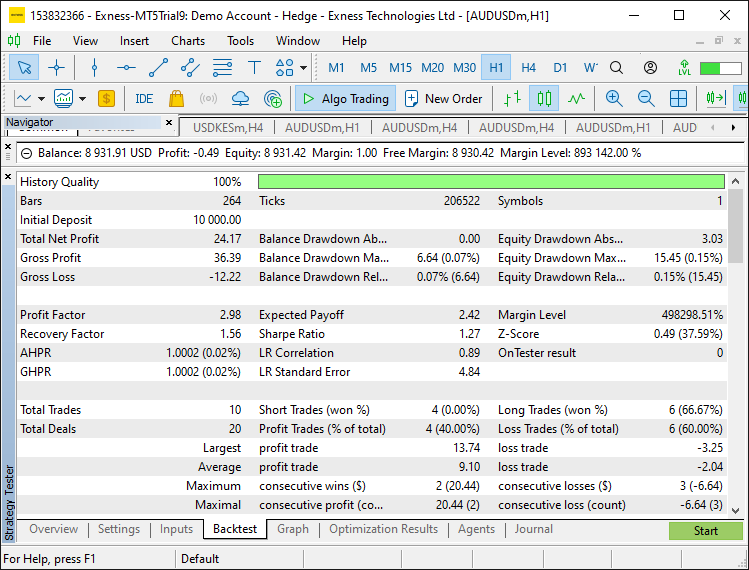Image resolution: width=749 pixels, height=570 pixels.
Task: Expand the shapes objects dropdown arrow
Action: [303, 68]
